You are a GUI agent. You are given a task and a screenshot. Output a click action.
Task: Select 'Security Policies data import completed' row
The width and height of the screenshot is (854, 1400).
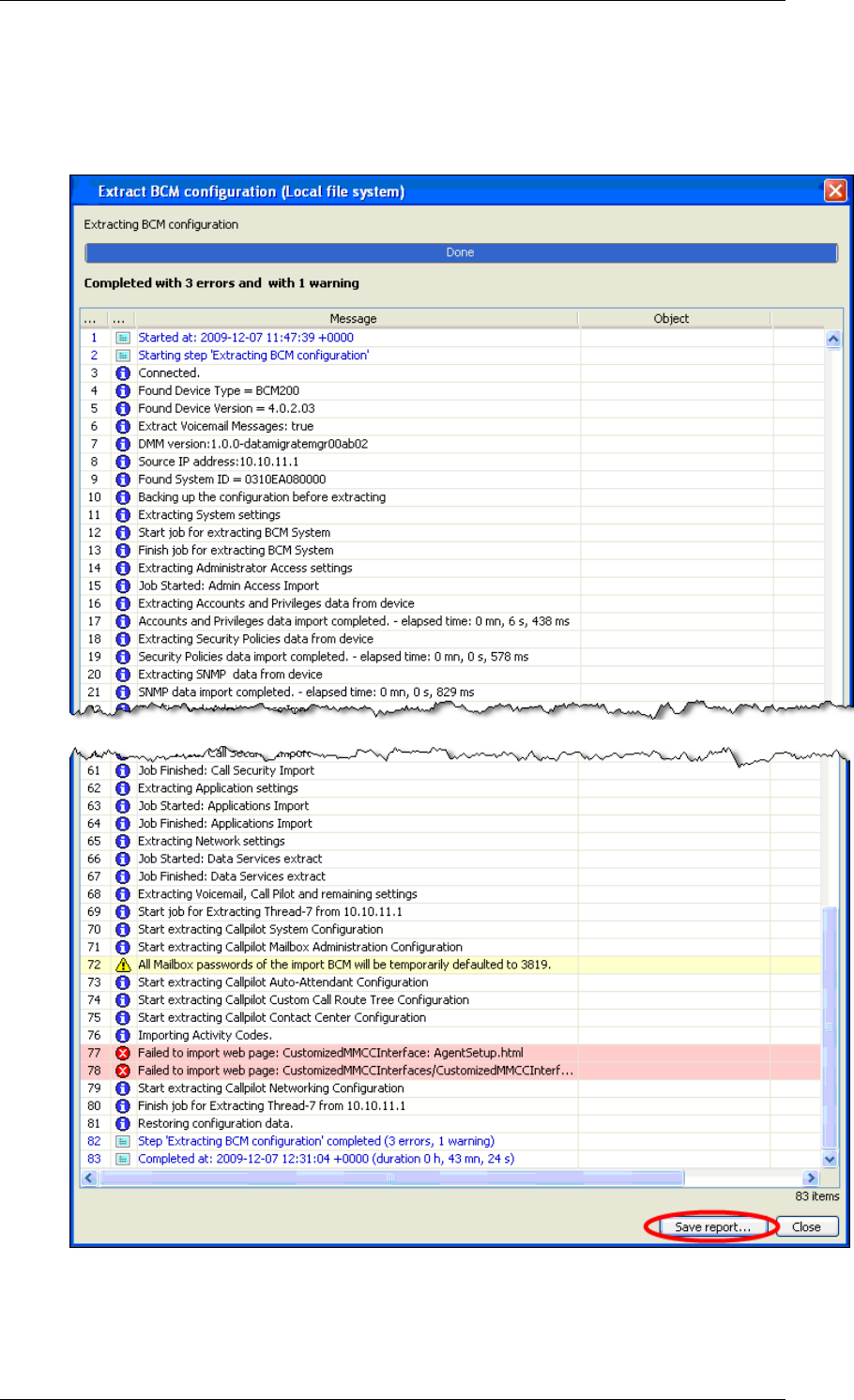pyautogui.click(x=452, y=657)
